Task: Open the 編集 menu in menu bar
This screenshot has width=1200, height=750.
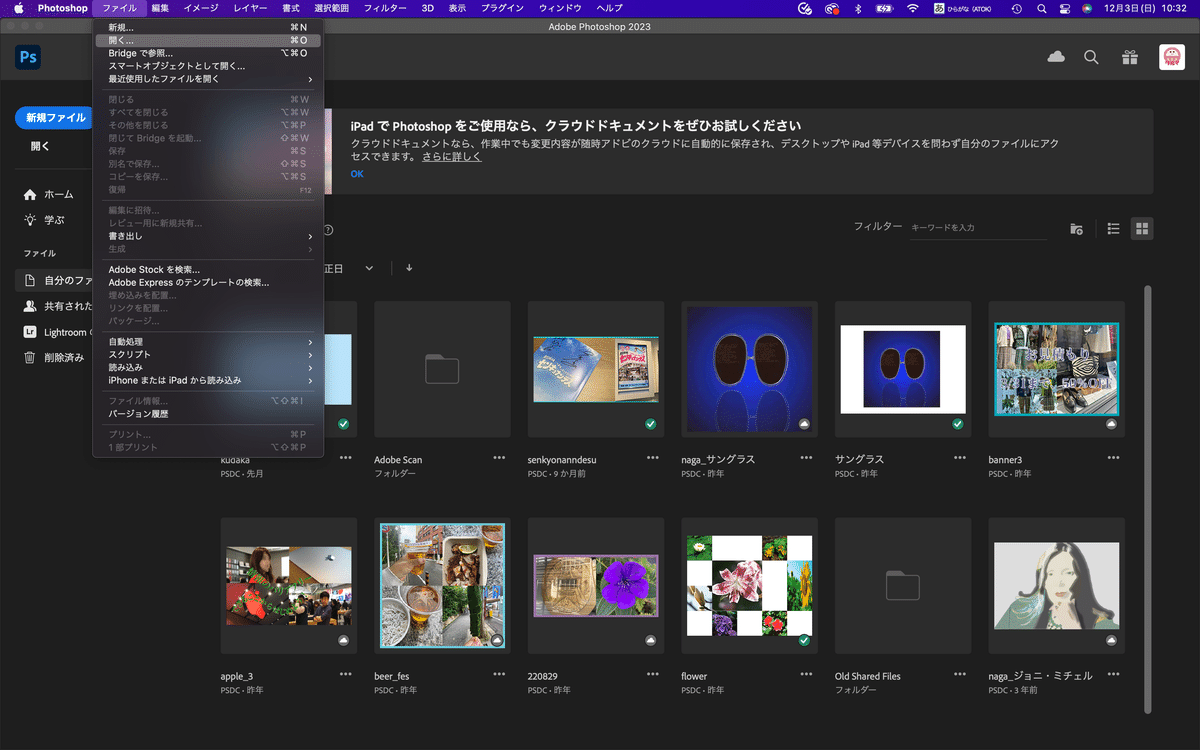Action: tap(160, 8)
